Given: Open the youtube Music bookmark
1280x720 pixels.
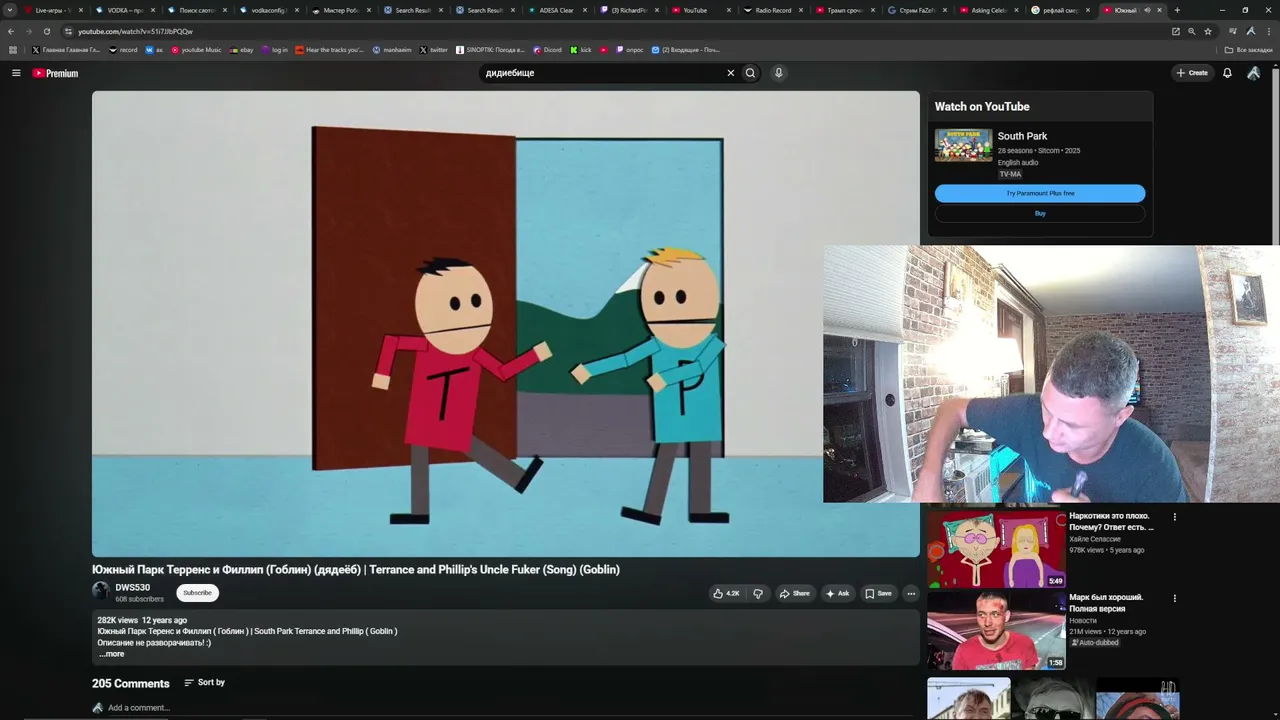Looking at the screenshot, I should coord(196,50).
